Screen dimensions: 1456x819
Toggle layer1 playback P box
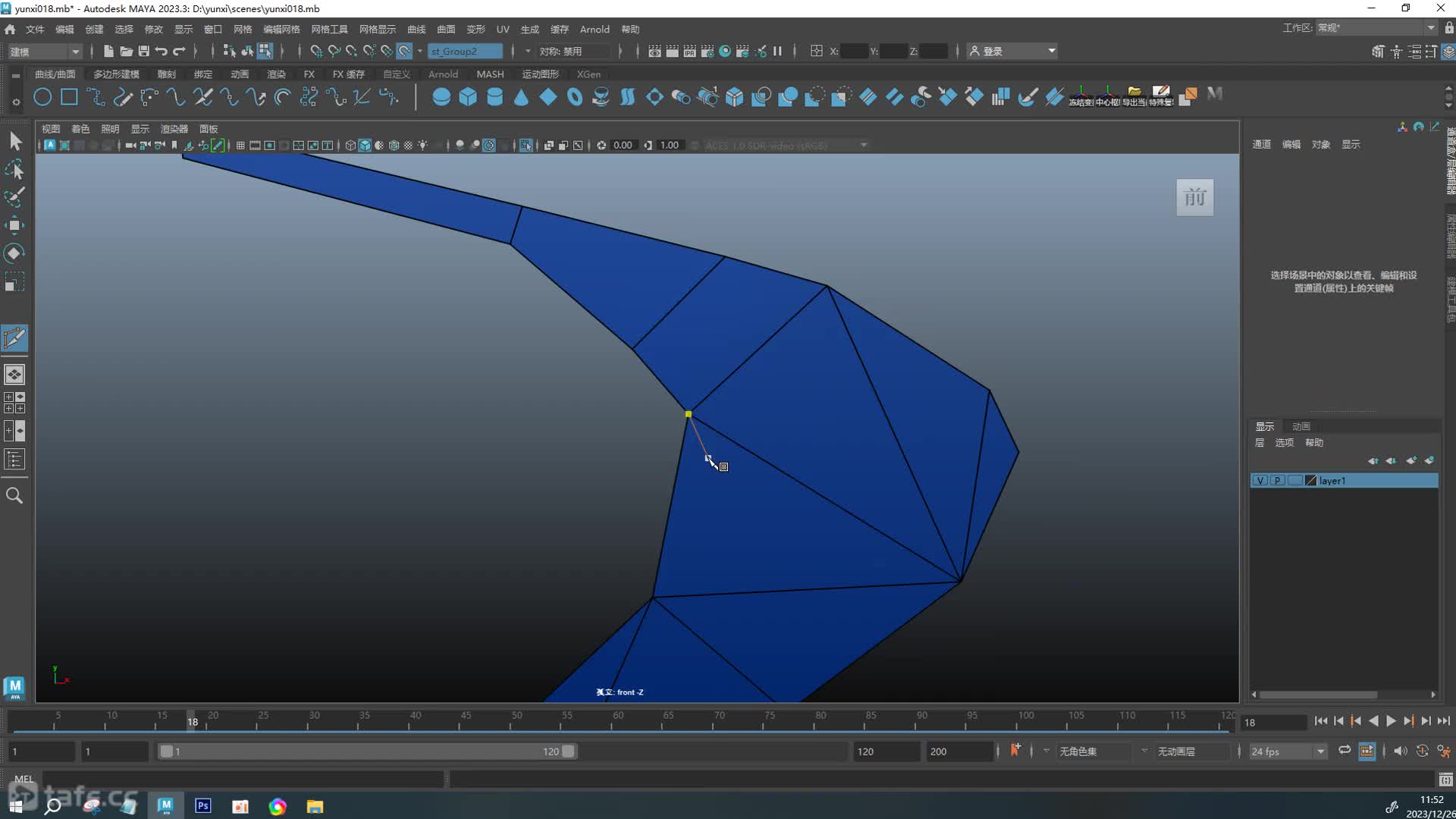tap(1277, 481)
